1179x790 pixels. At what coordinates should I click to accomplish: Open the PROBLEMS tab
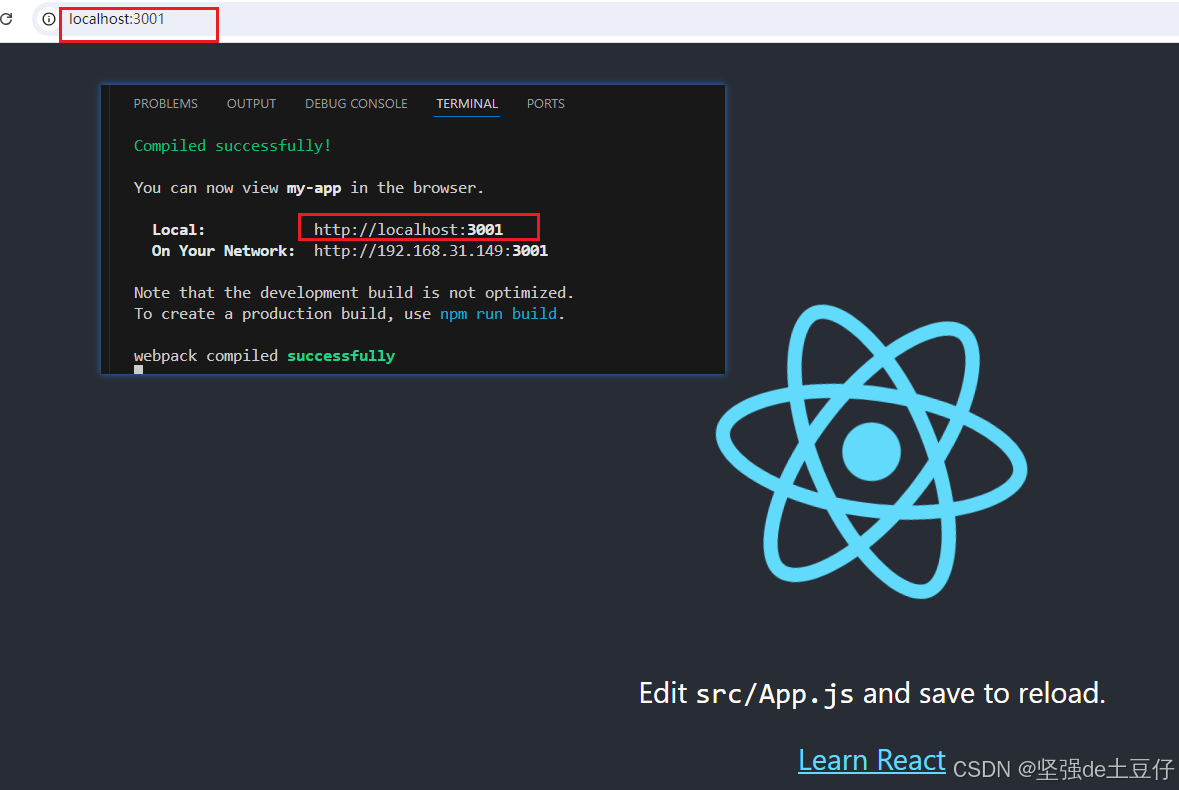point(165,104)
